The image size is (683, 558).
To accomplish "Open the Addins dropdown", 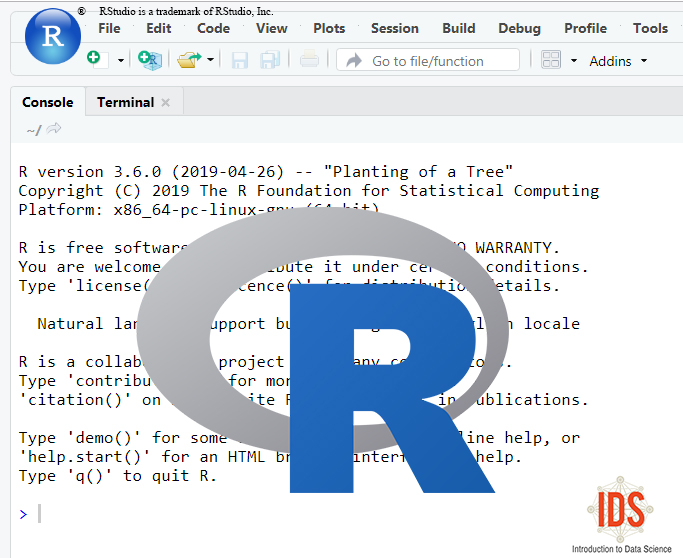I will tap(618, 61).
